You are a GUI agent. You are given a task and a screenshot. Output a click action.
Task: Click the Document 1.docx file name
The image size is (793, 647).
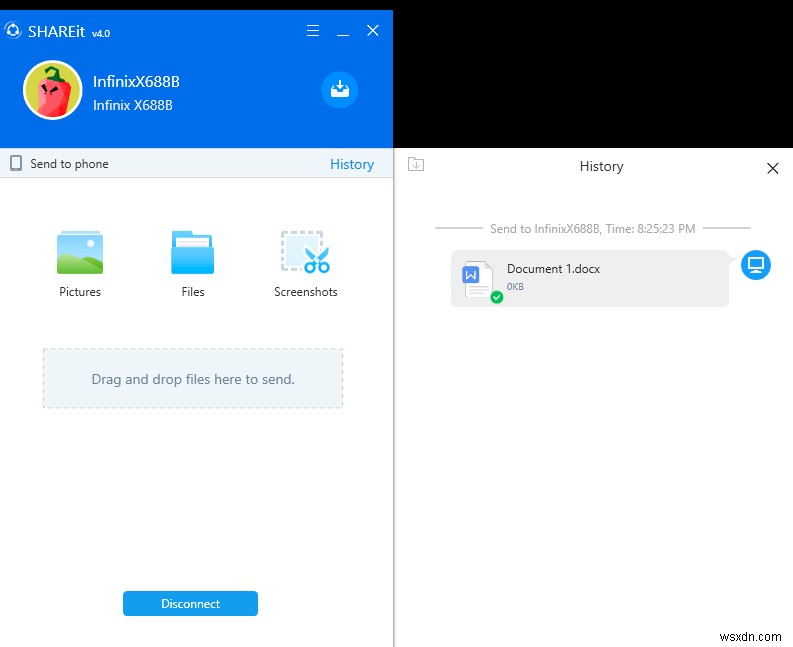tap(553, 269)
